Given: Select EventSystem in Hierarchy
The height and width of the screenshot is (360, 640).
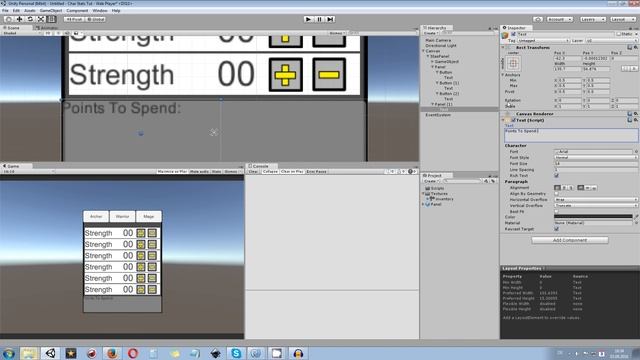Looking at the screenshot, I should point(438,115).
